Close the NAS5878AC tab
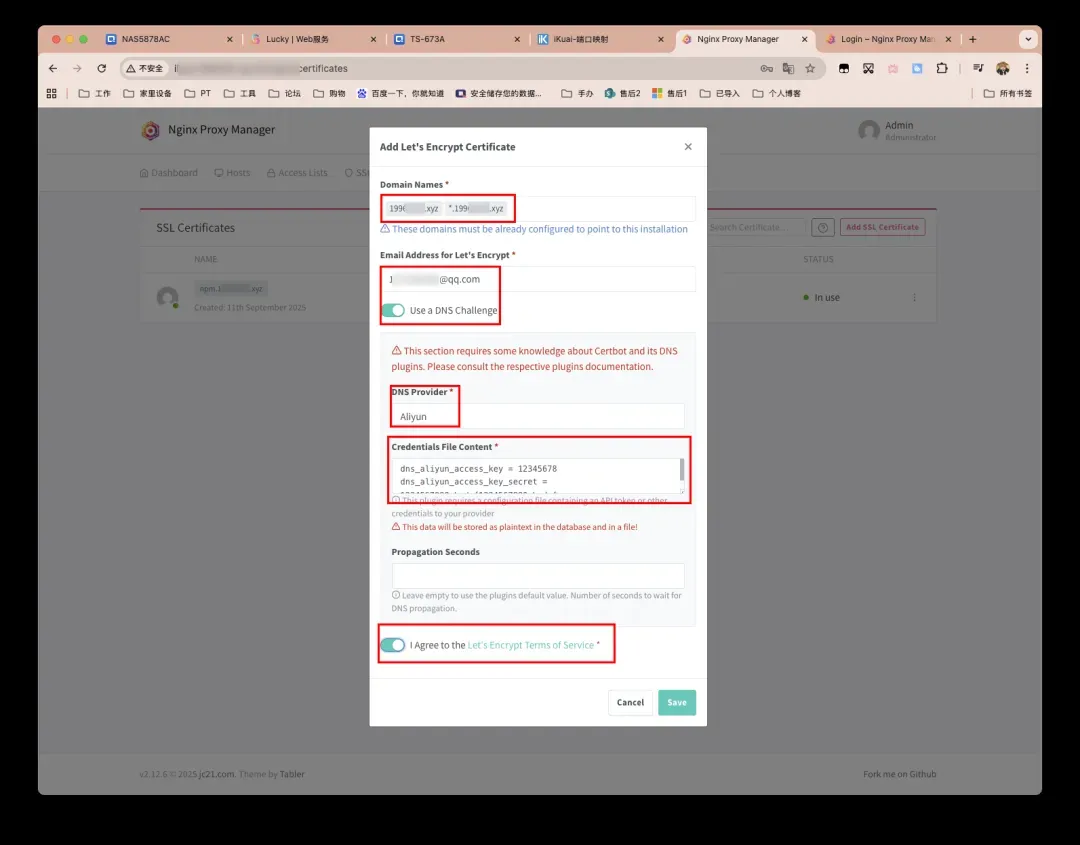Screen dimensions: 1080x845 [x=229, y=39]
